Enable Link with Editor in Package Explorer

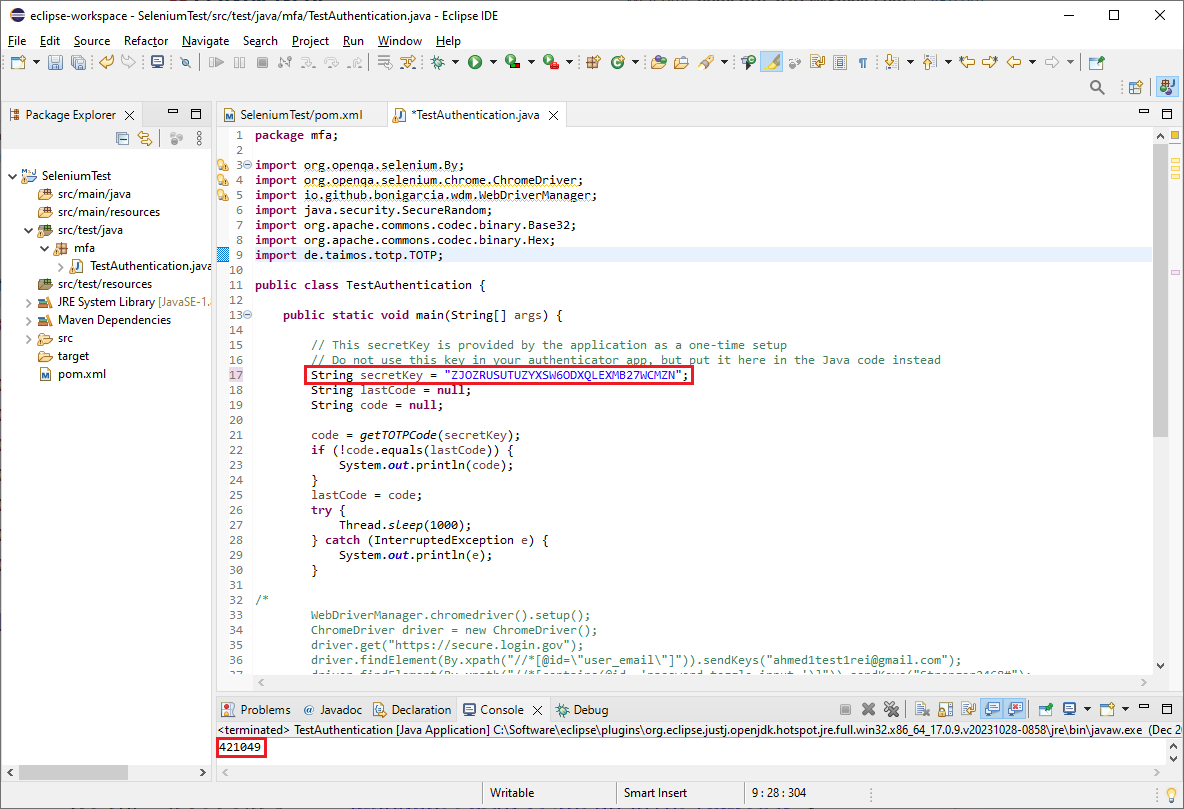click(146, 138)
